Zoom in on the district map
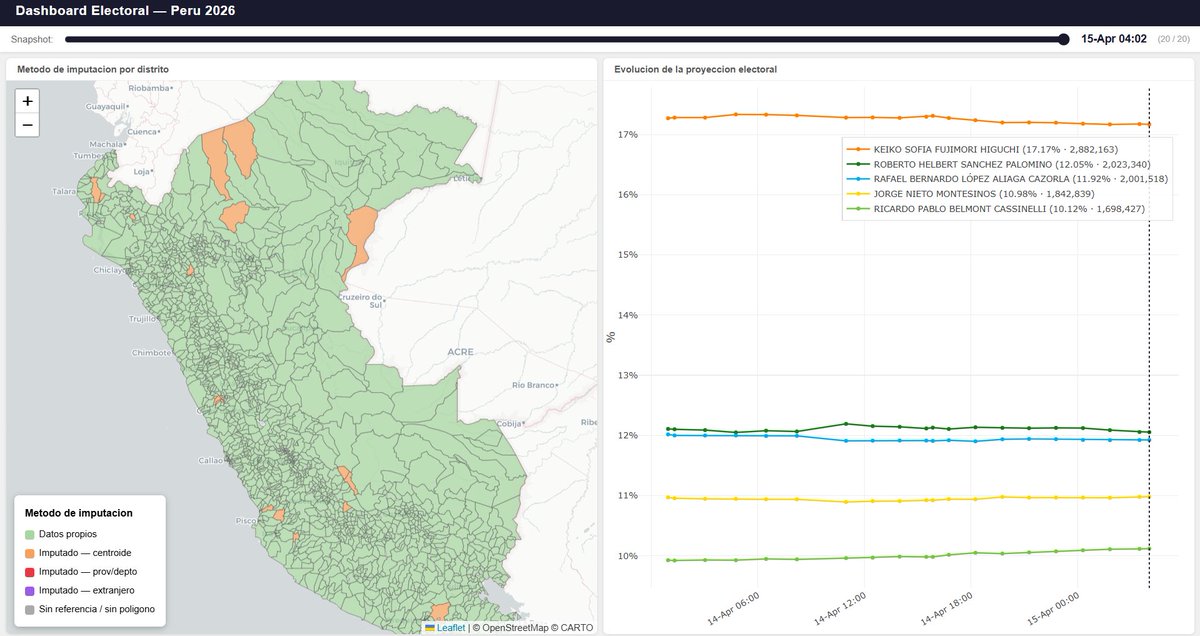 pos(27,101)
